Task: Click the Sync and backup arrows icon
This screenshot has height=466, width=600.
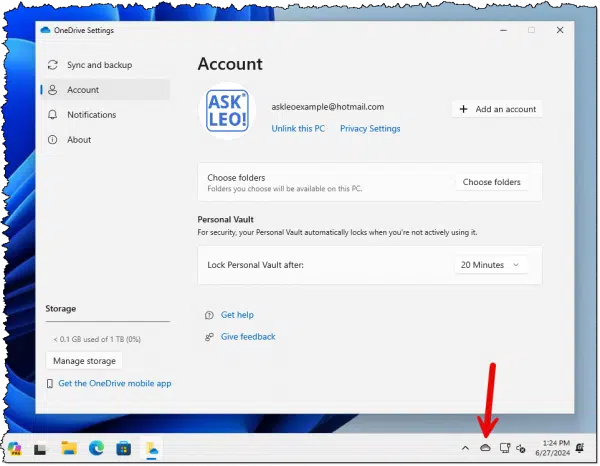Action: (53, 65)
